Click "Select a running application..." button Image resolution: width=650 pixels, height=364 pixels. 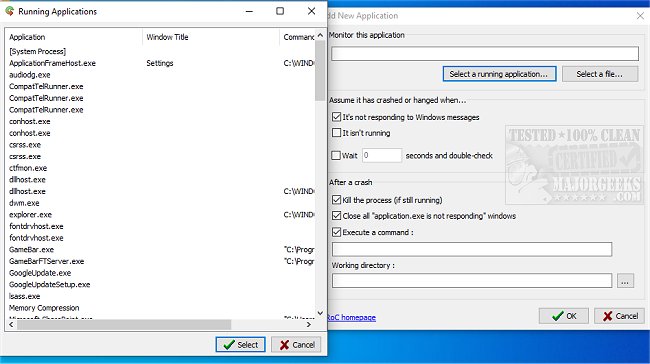499,74
